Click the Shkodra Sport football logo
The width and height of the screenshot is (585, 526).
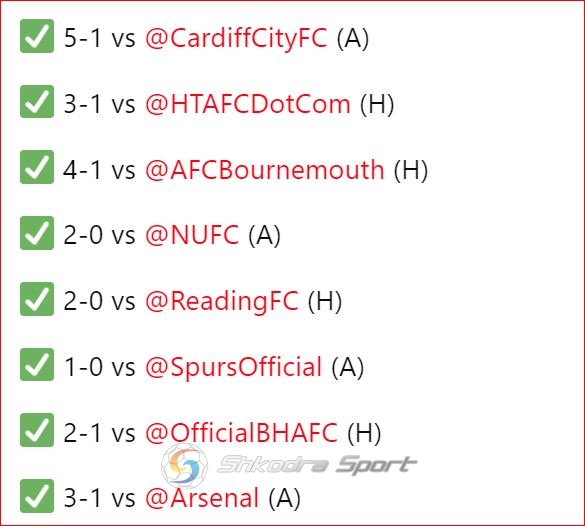point(185,465)
